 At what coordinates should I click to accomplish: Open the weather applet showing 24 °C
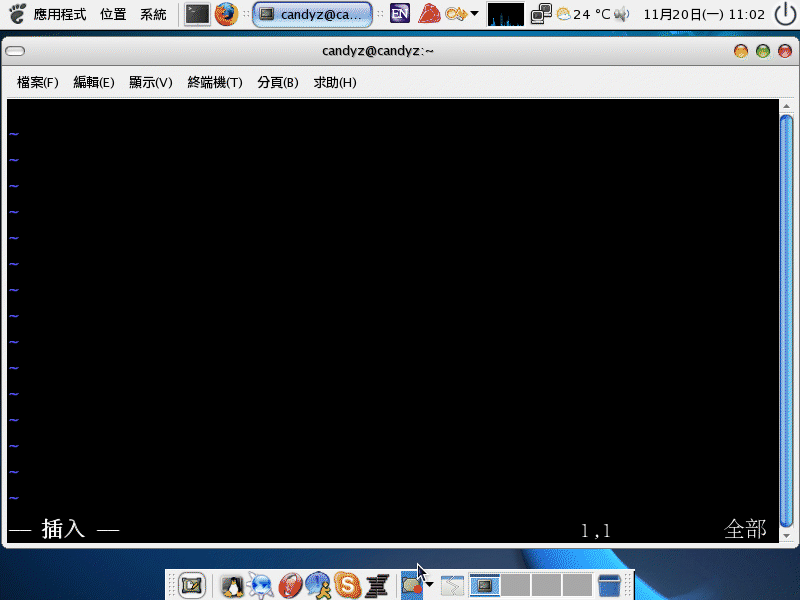coord(583,14)
